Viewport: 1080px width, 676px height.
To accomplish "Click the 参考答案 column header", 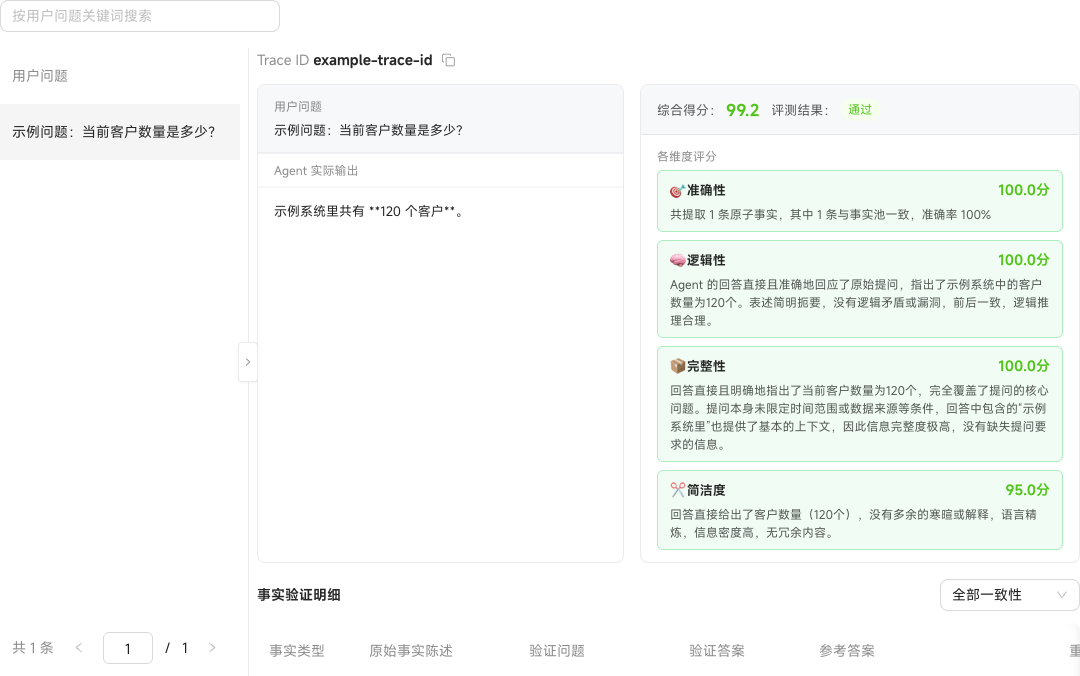I will (x=847, y=651).
